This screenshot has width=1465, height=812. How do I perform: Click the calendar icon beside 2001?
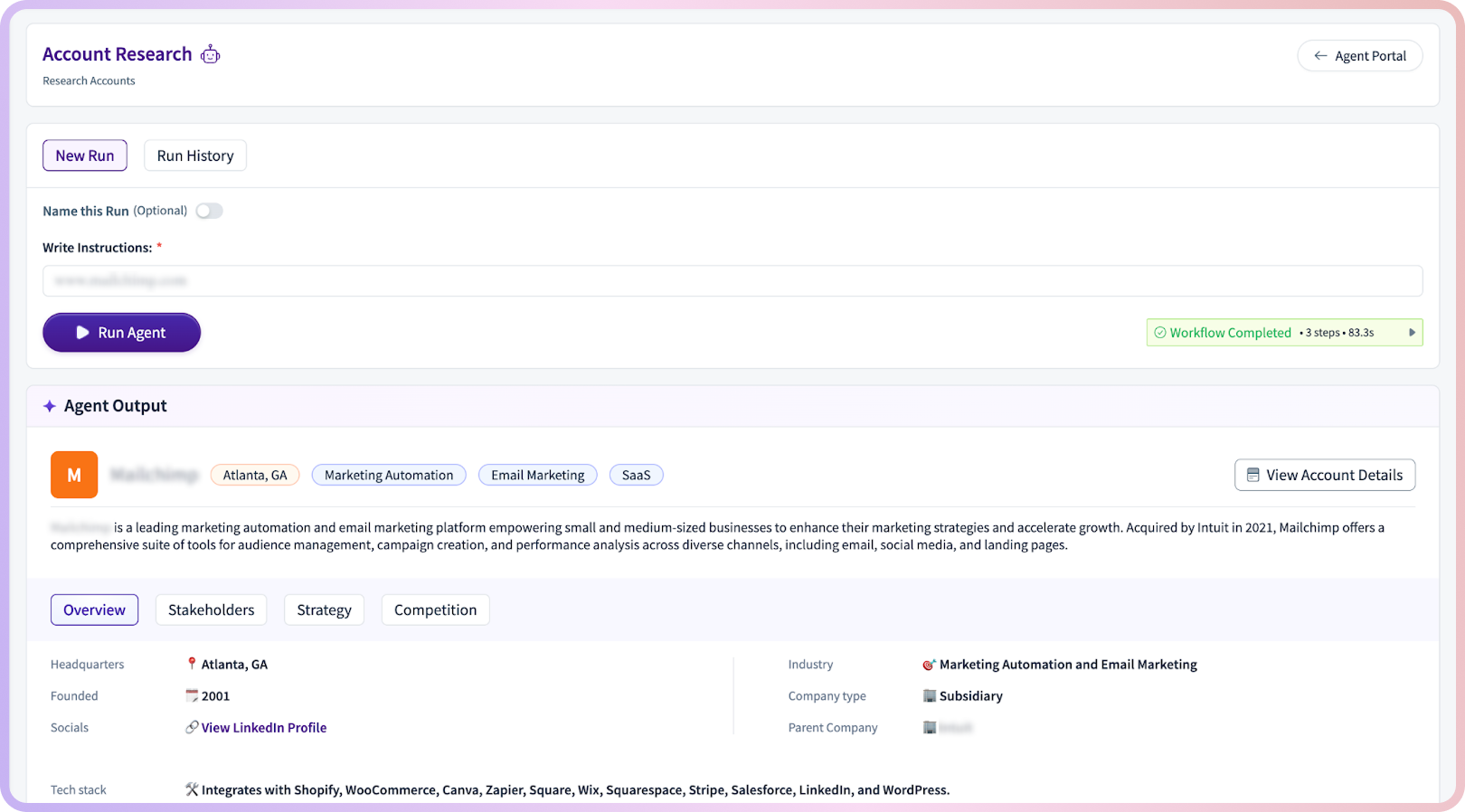click(192, 695)
